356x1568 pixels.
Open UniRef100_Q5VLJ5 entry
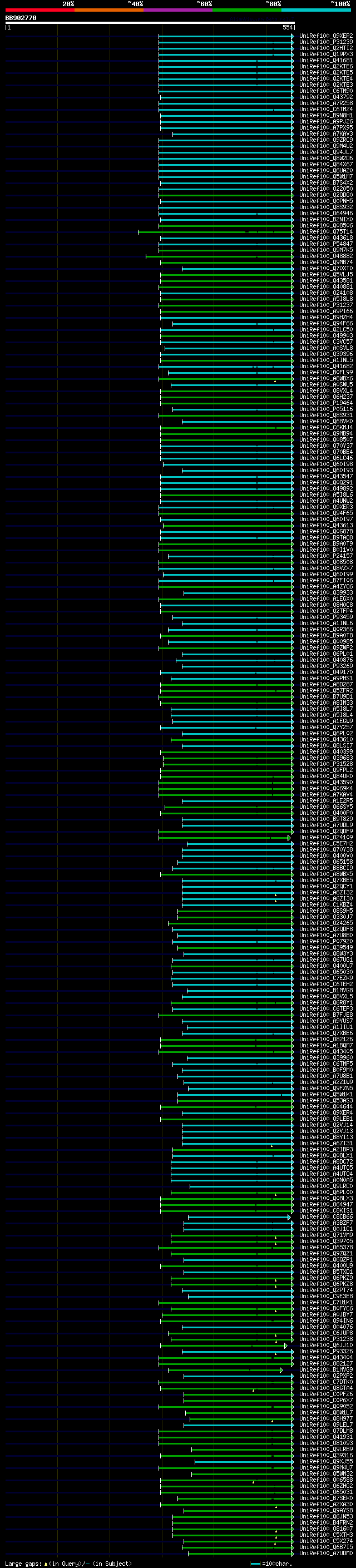tap(325, 275)
